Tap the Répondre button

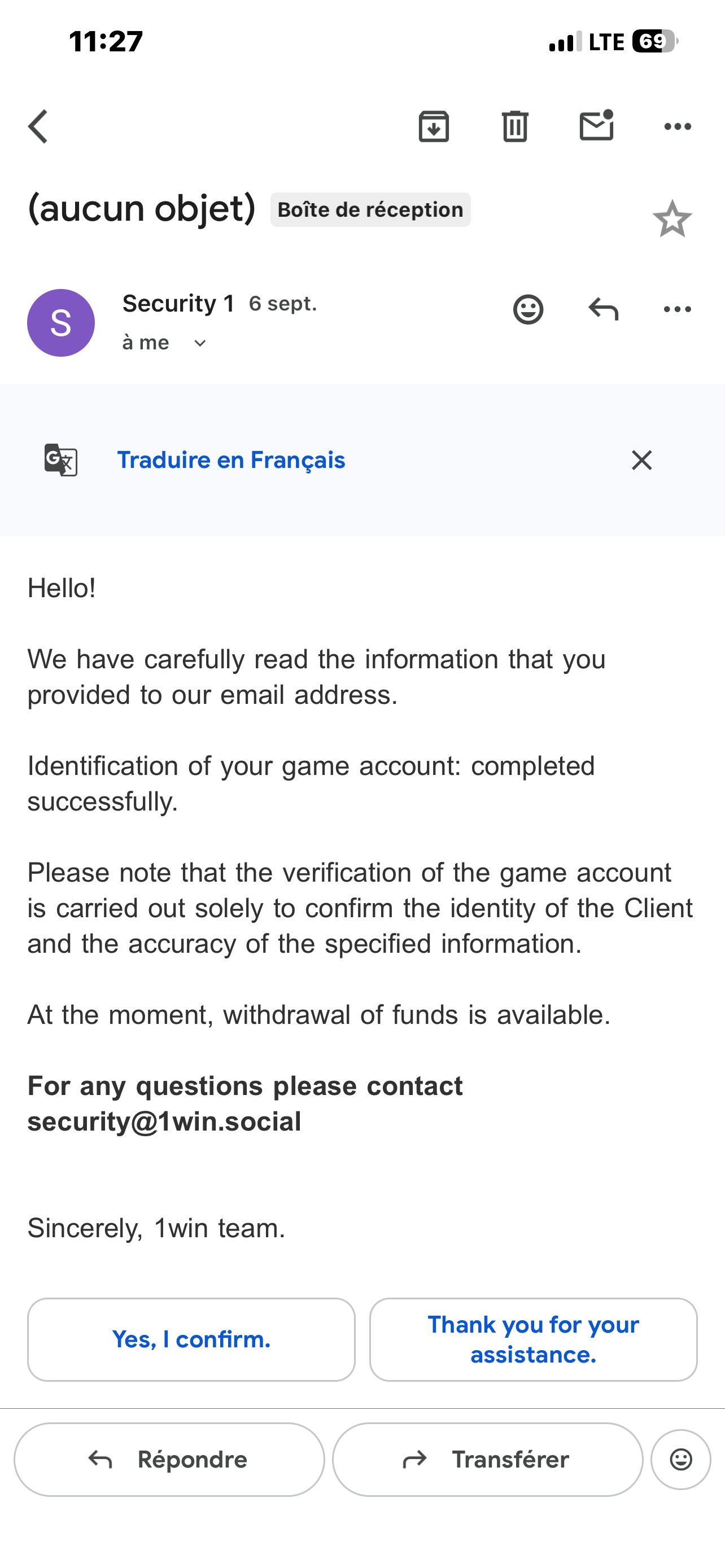[x=169, y=1460]
